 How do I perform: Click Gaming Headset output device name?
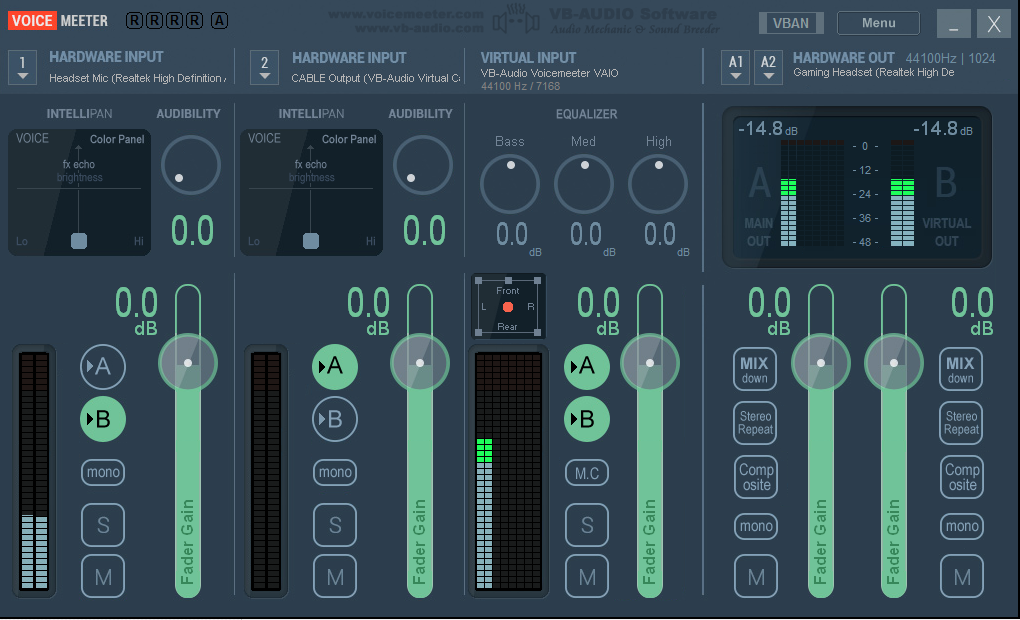point(874,72)
